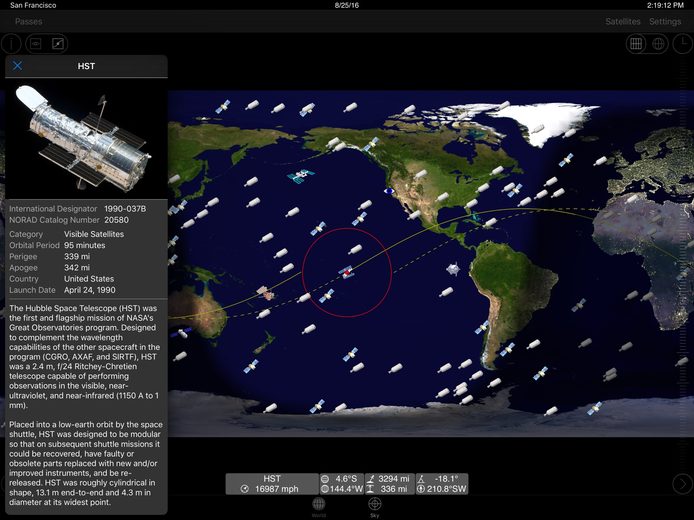The width and height of the screenshot is (694, 520).
Task: Tap the Perigee 339 mi row
Action: (x=50, y=257)
